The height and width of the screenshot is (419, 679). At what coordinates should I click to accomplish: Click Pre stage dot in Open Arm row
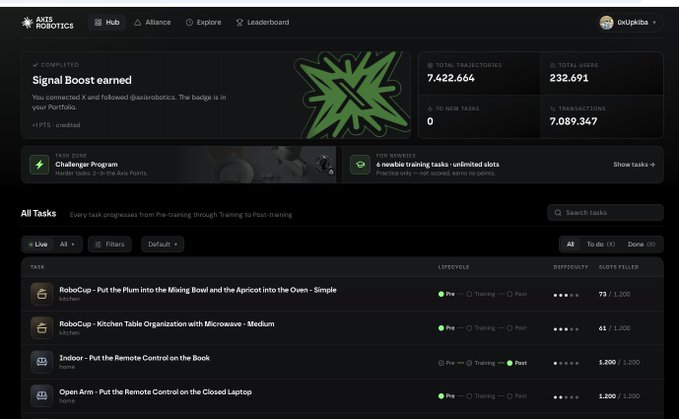point(441,396)
